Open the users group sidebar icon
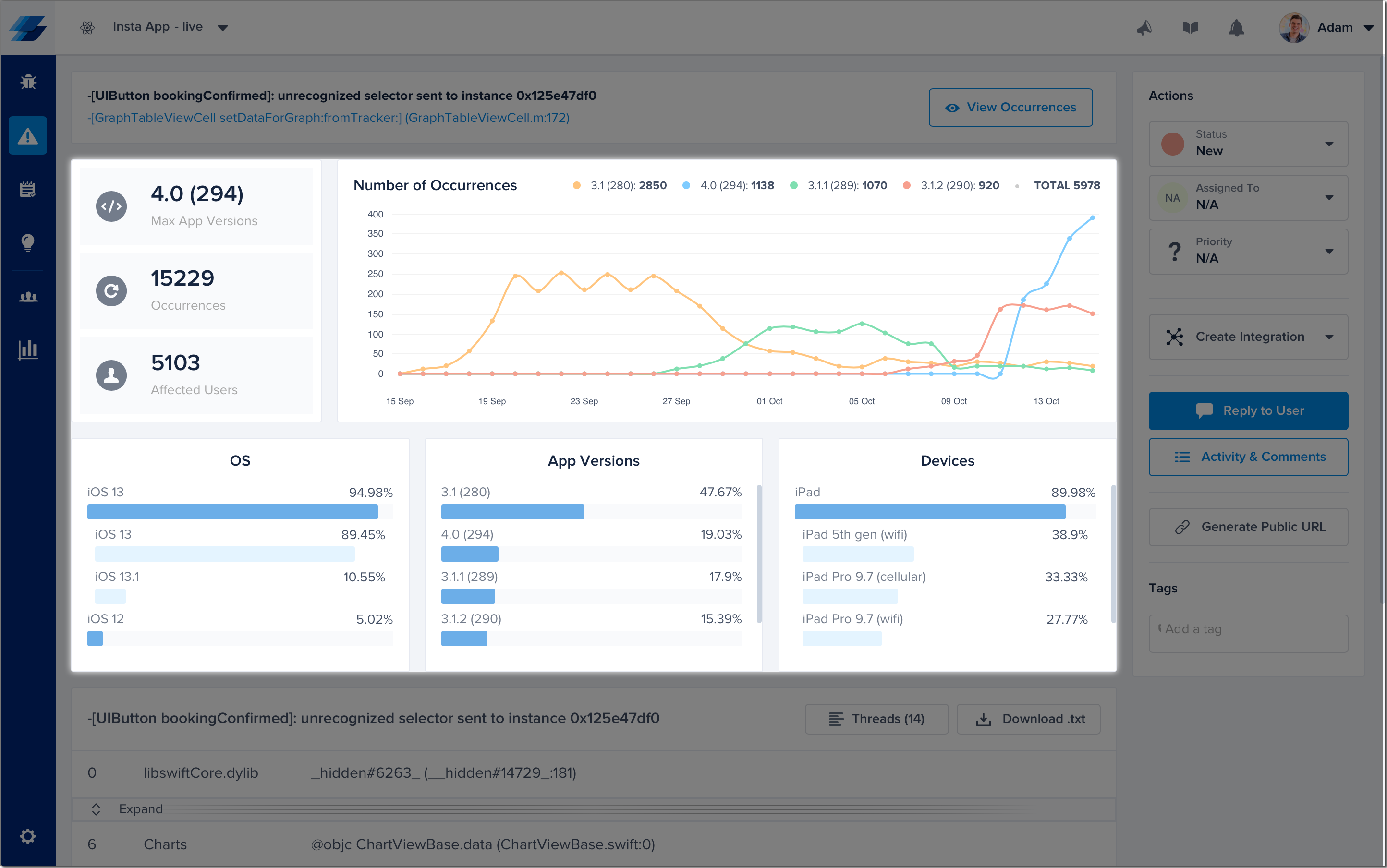 click(x=27, y=297)
